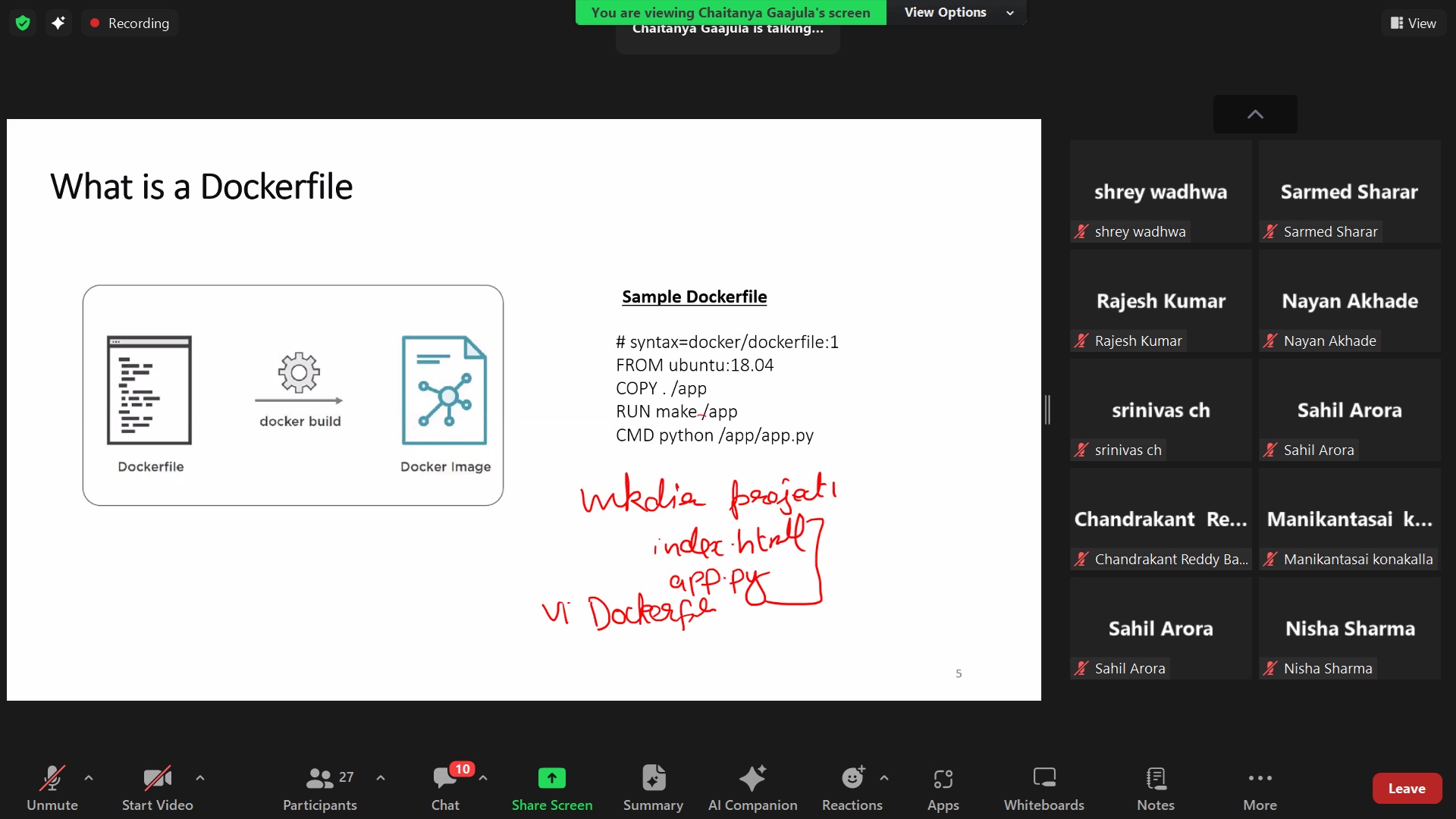Screen dimensions: 1456x819
Task: Click the red Leave button
Action: (1406, 789)
